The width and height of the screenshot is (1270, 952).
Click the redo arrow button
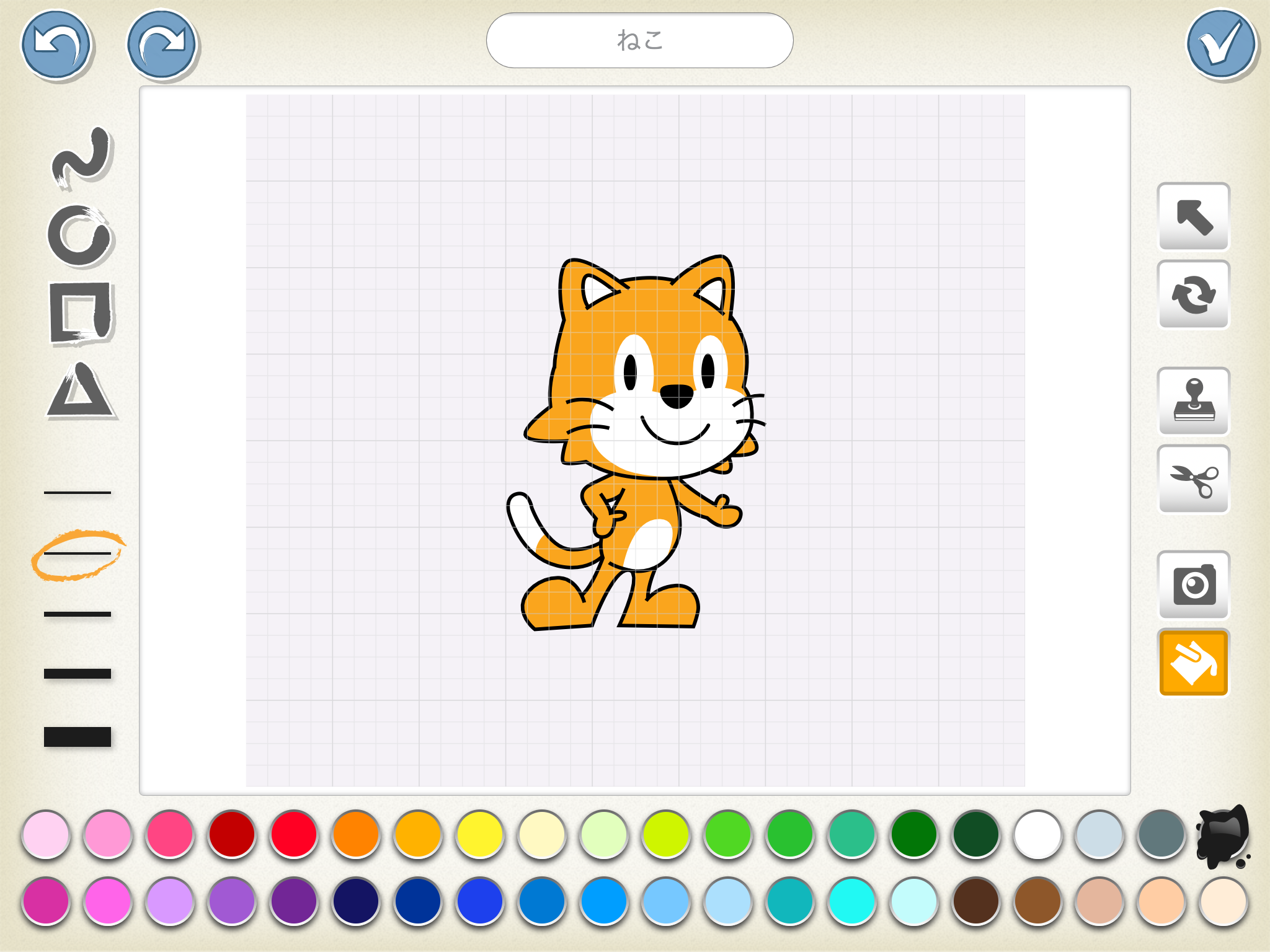(162, 45)
